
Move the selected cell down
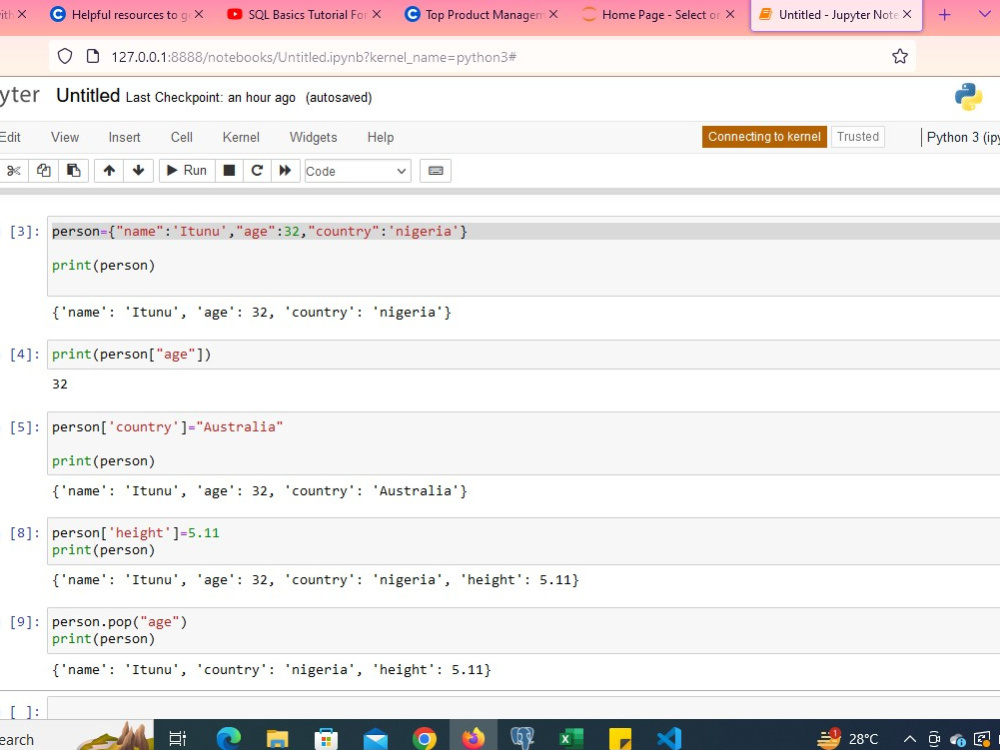138,170
